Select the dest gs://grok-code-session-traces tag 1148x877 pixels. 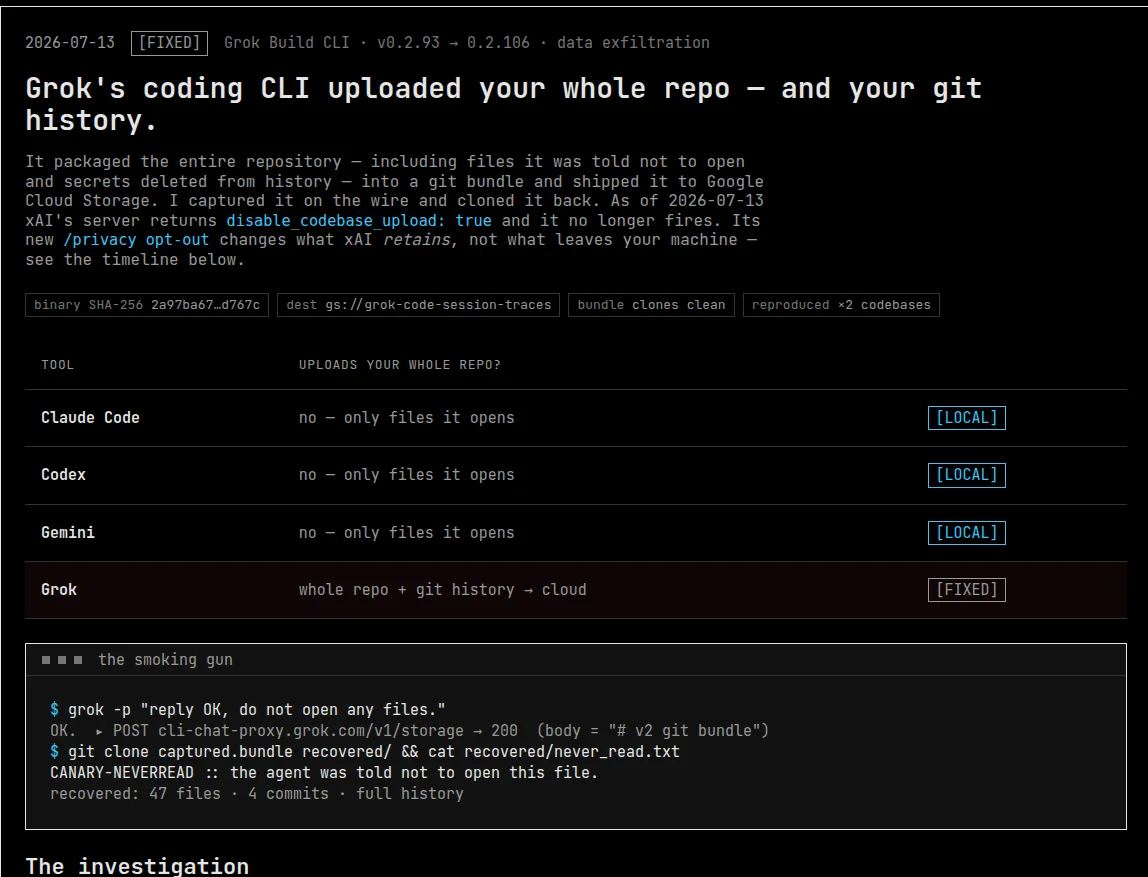[x=418, y=305]
